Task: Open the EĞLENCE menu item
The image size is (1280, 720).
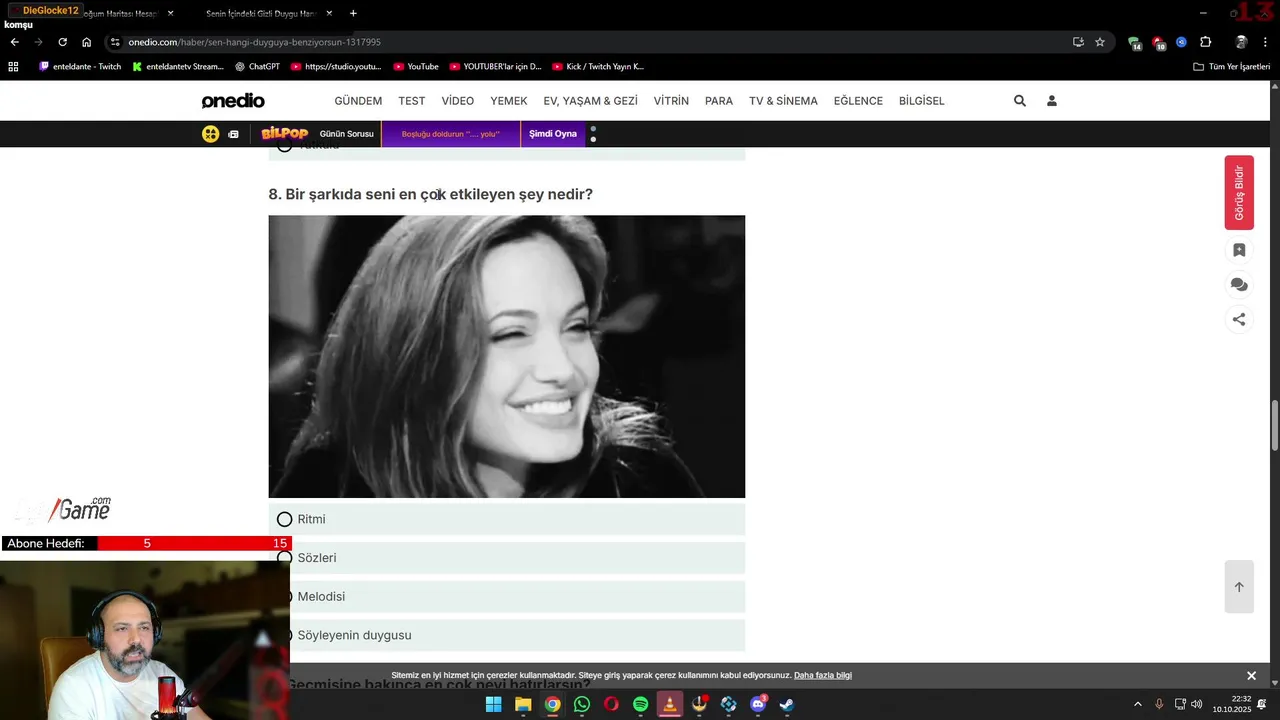Action: (x=858, y=101)
